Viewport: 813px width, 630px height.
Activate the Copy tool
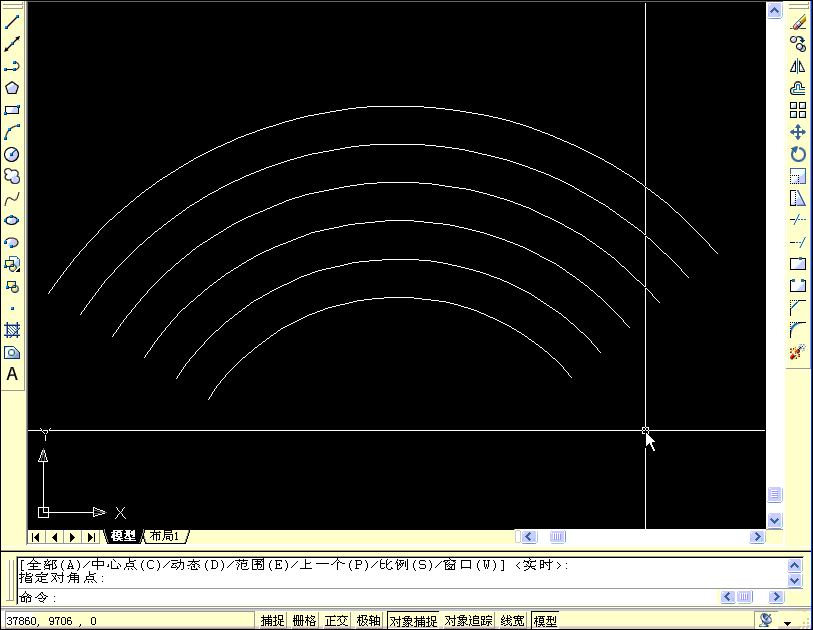pos(797,42)
